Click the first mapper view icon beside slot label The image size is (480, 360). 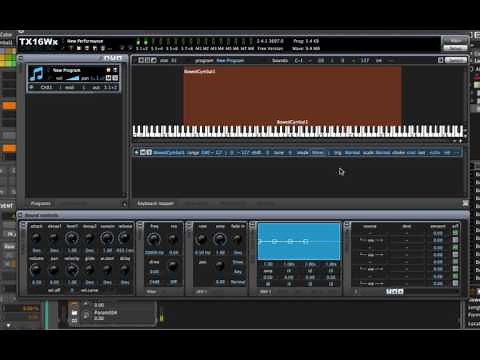[141, 60]
